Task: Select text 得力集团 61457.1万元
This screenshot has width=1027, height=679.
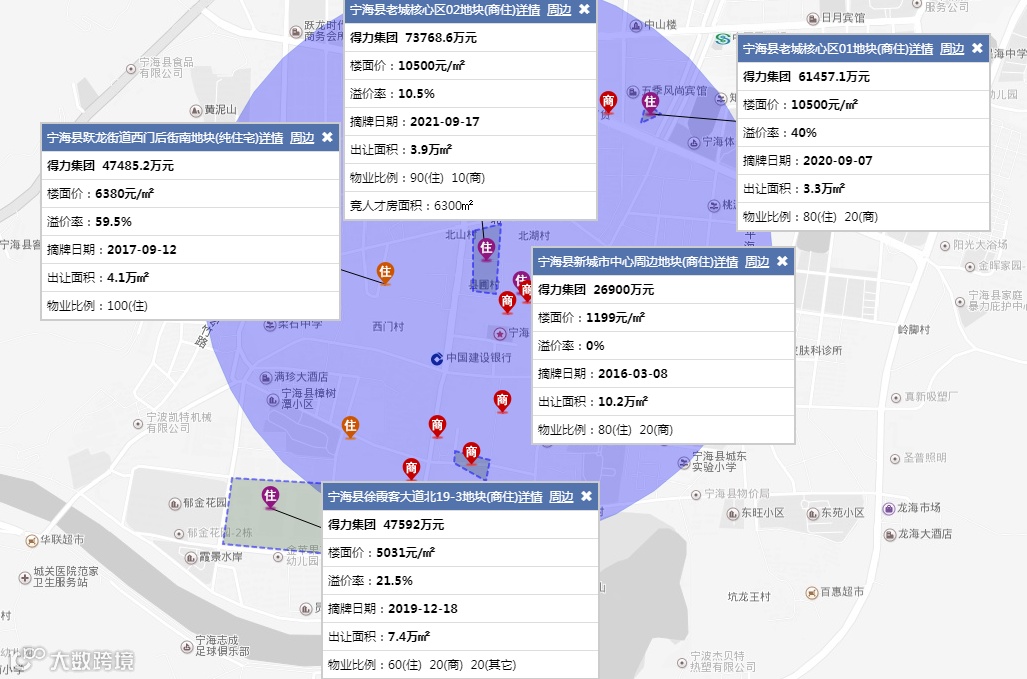Action: click(x=806, y=76)
